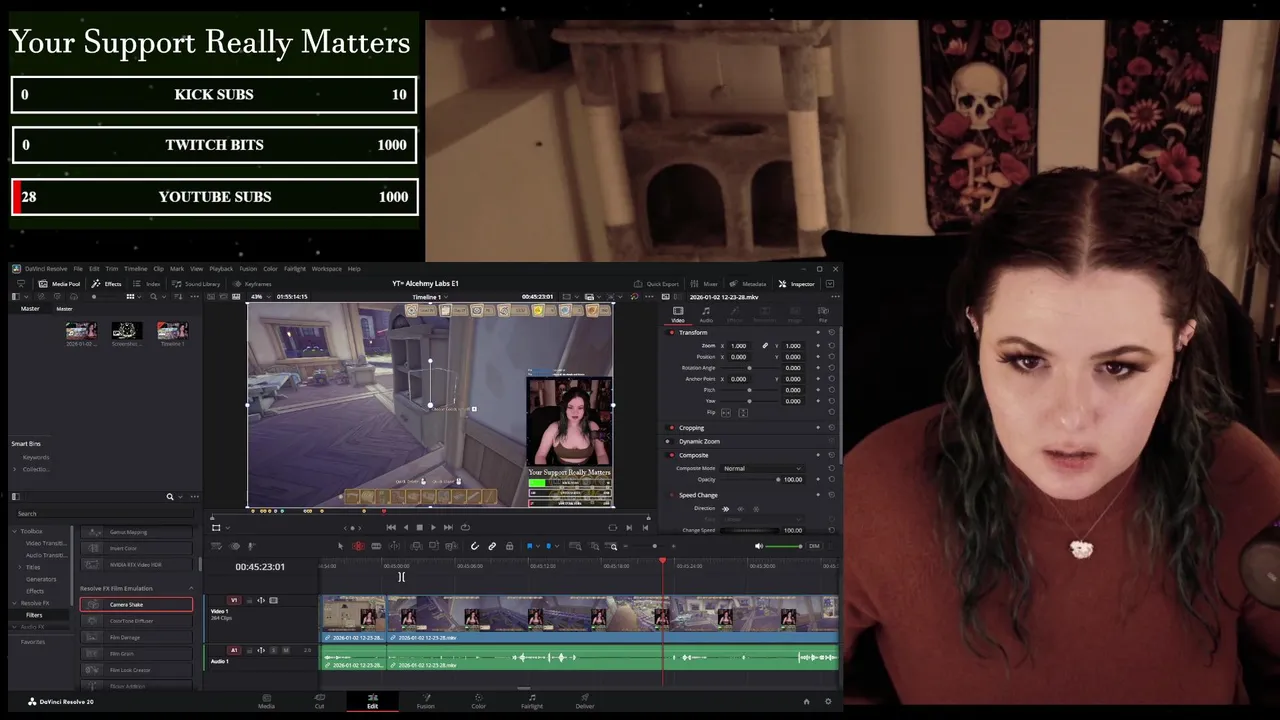This screenshot has width=1280, height=720.
Task: Solo the Audio 1 track
Action: pos(273,650)
